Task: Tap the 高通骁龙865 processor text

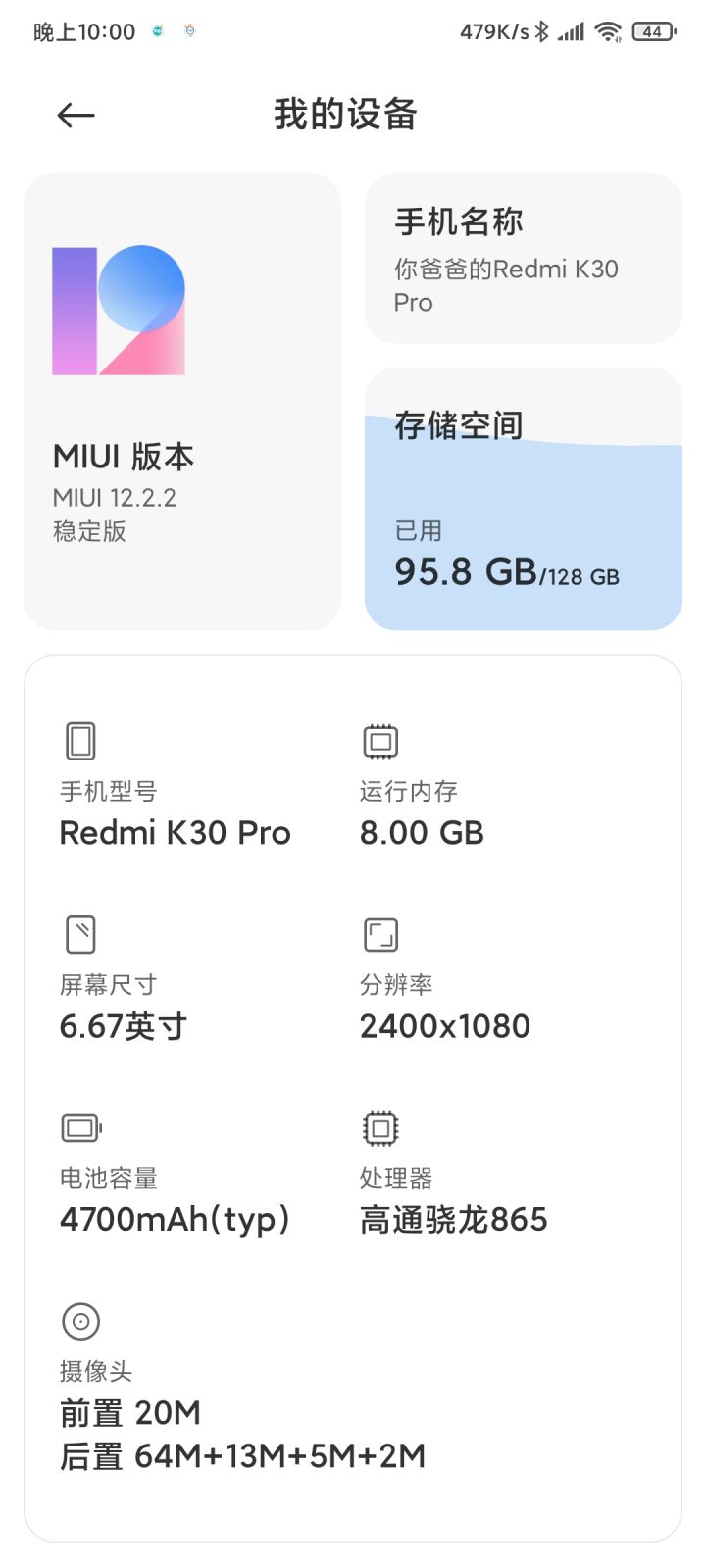Action: tap(453, 1220)
